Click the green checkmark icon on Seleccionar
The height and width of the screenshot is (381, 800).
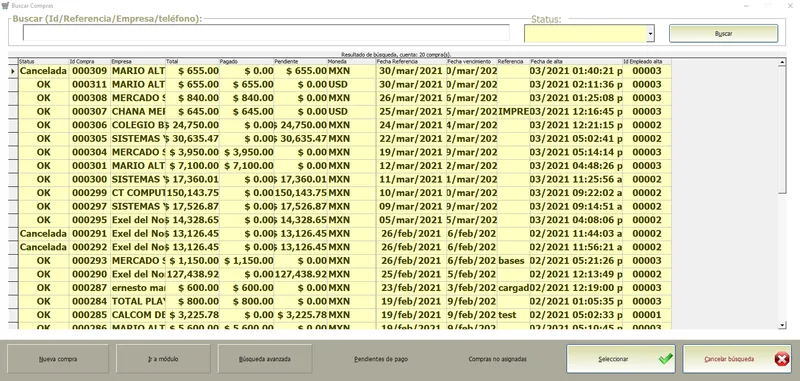[665, 359]
